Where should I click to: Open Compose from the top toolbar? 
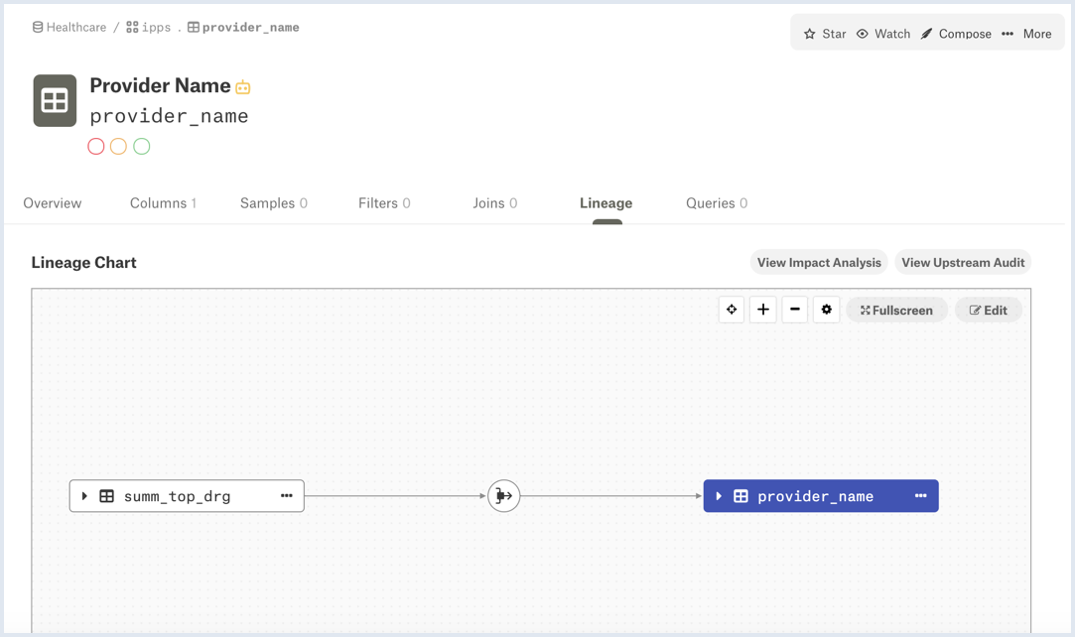[x=956, y=34]
